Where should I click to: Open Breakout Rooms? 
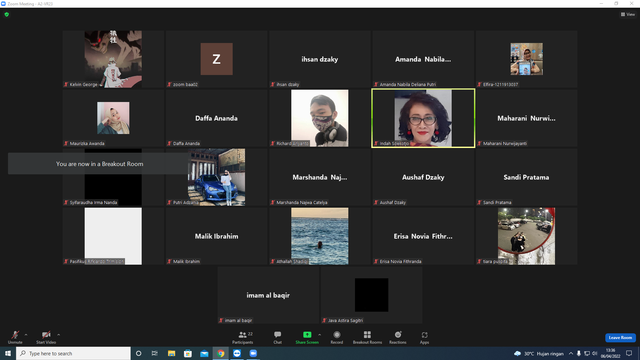tap(367, 337)
